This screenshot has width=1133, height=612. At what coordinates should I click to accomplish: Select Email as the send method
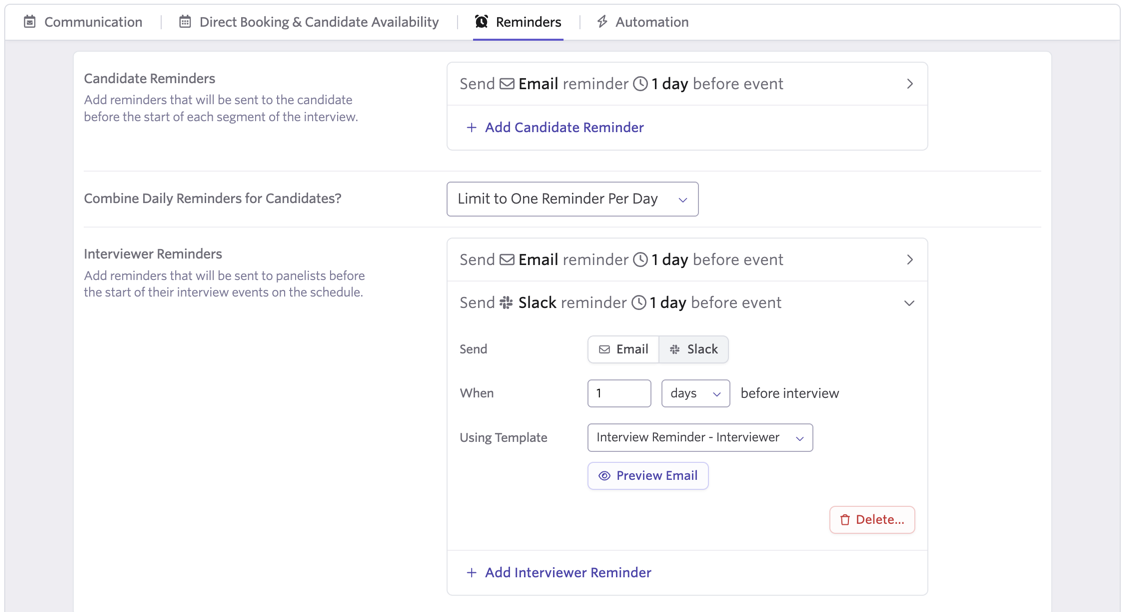pyautogui.click(x=623, y=349)
